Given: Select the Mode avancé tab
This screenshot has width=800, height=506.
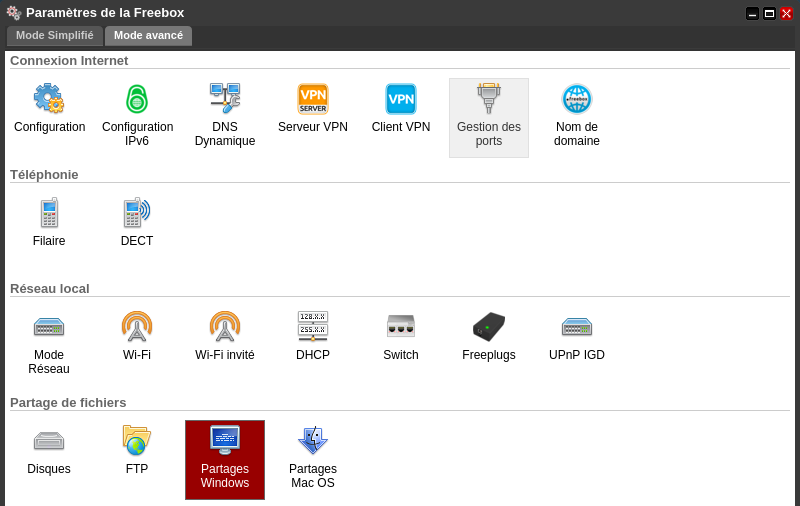Looking at the screenshot, I should point(148,36).
